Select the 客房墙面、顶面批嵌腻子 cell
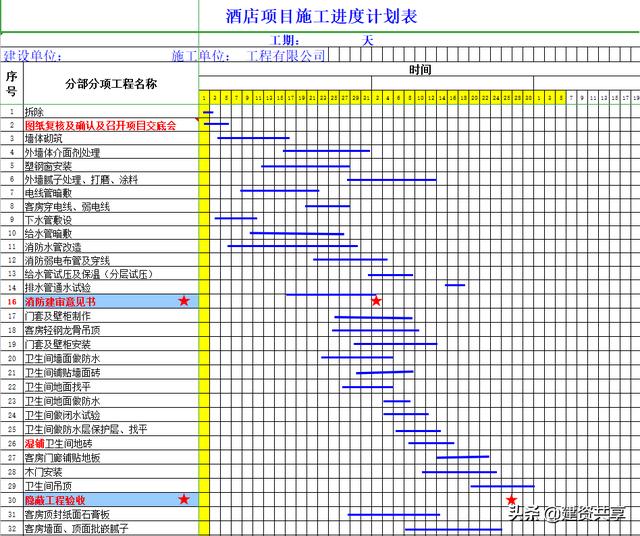640x536 pixels. [111, 528]
